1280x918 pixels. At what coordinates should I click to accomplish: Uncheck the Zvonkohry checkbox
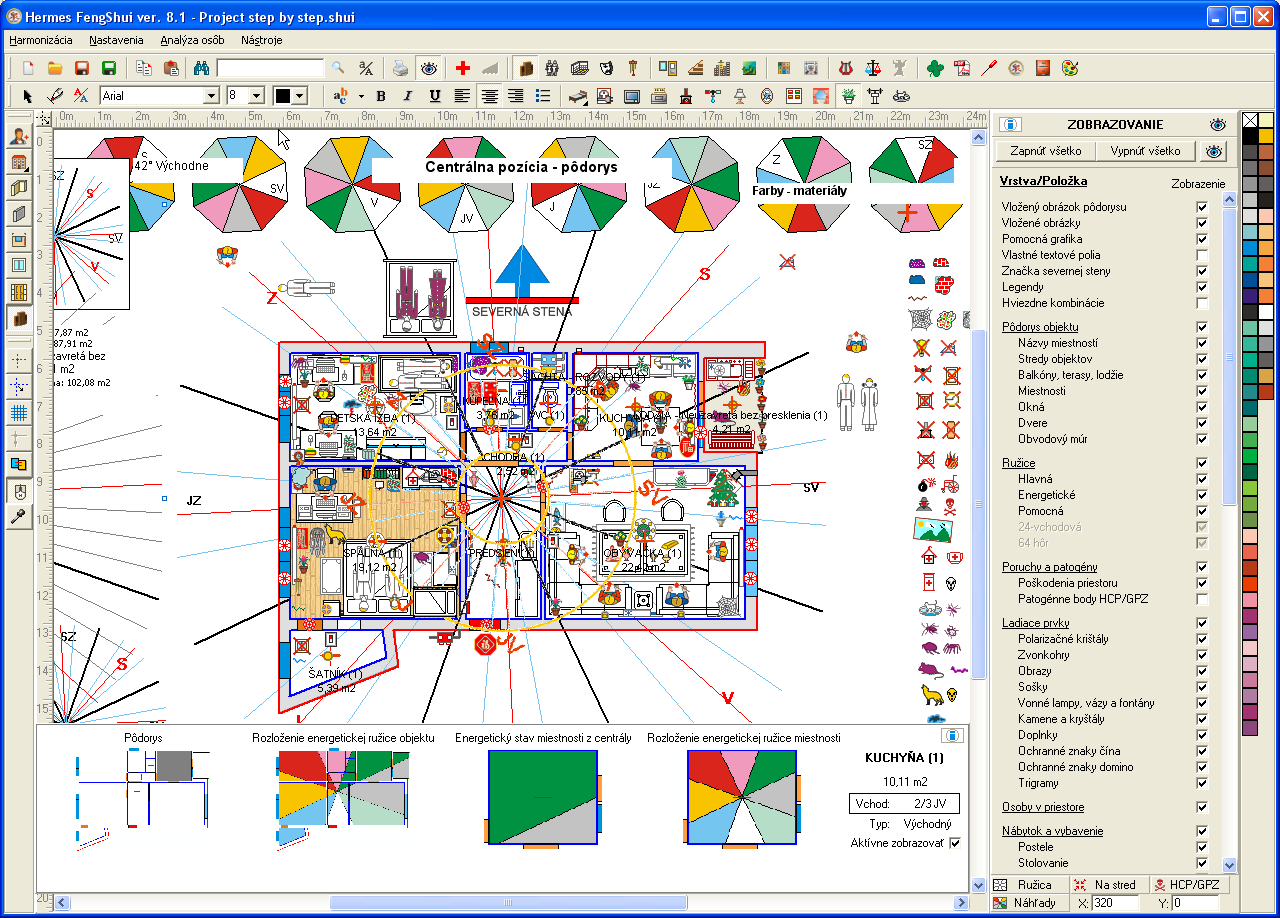tap(1202, 655)
